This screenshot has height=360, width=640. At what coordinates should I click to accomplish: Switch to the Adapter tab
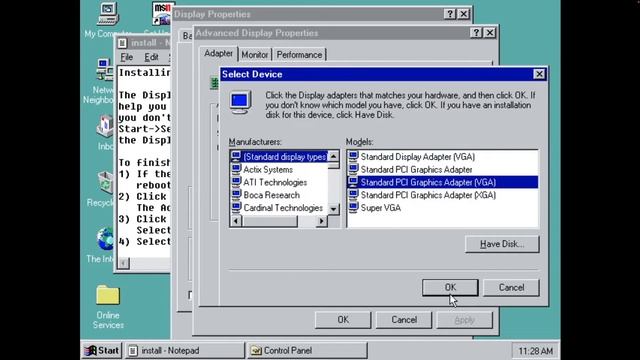(x=218, y=53)
